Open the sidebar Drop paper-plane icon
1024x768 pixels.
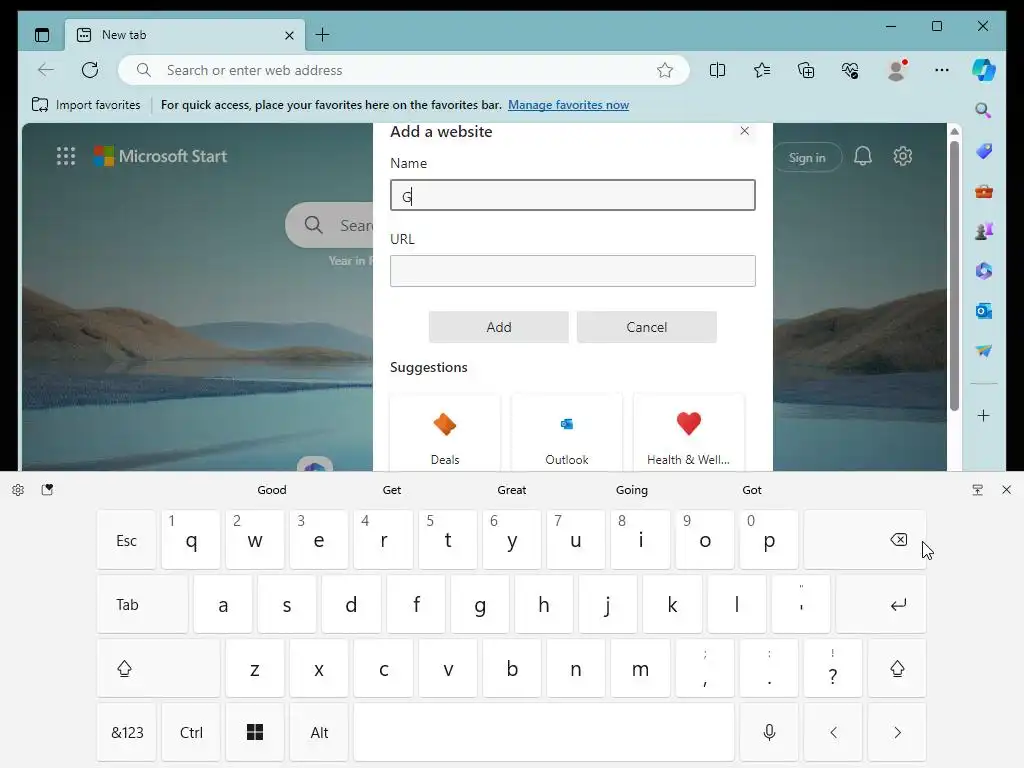tap(984, 351)
